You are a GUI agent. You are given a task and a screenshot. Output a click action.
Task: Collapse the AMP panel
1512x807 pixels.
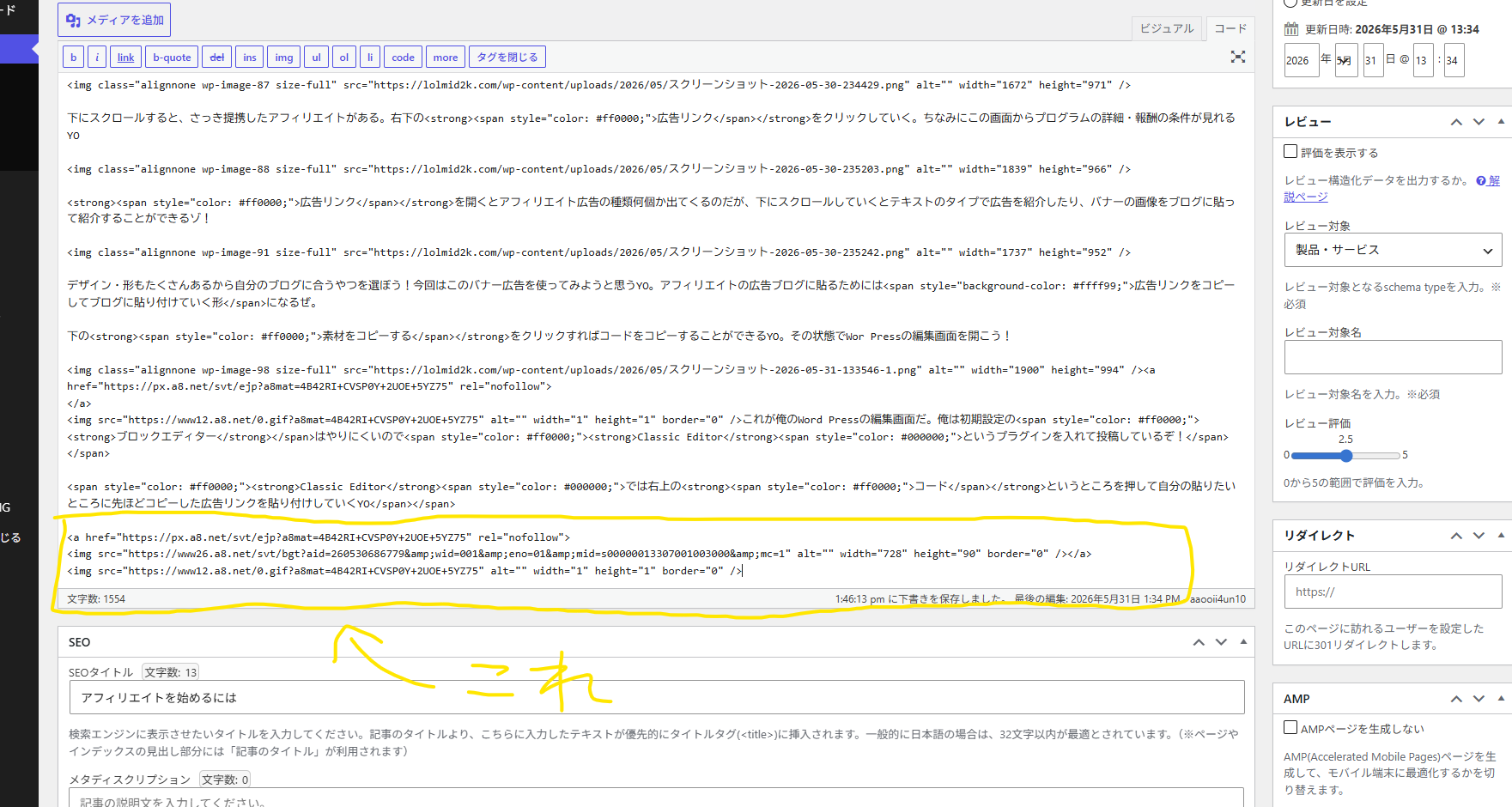(x=1501, y=699)
